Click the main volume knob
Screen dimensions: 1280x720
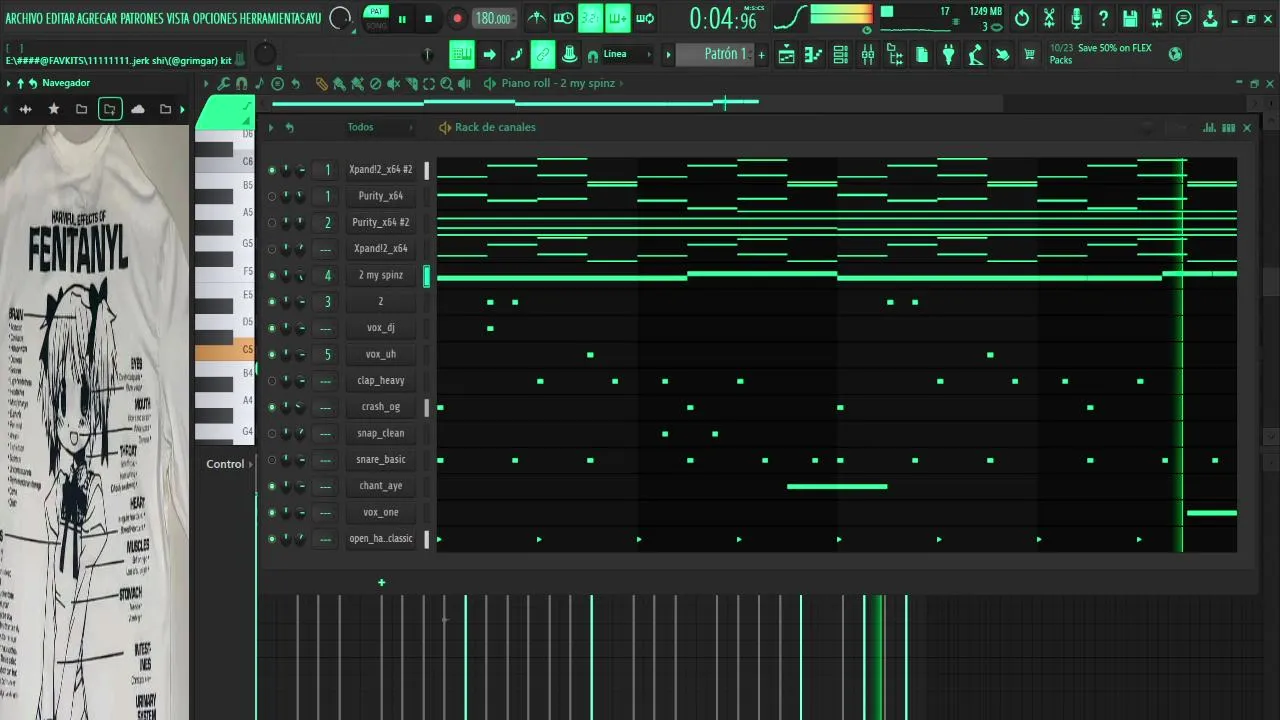click(x=341, y=18)
